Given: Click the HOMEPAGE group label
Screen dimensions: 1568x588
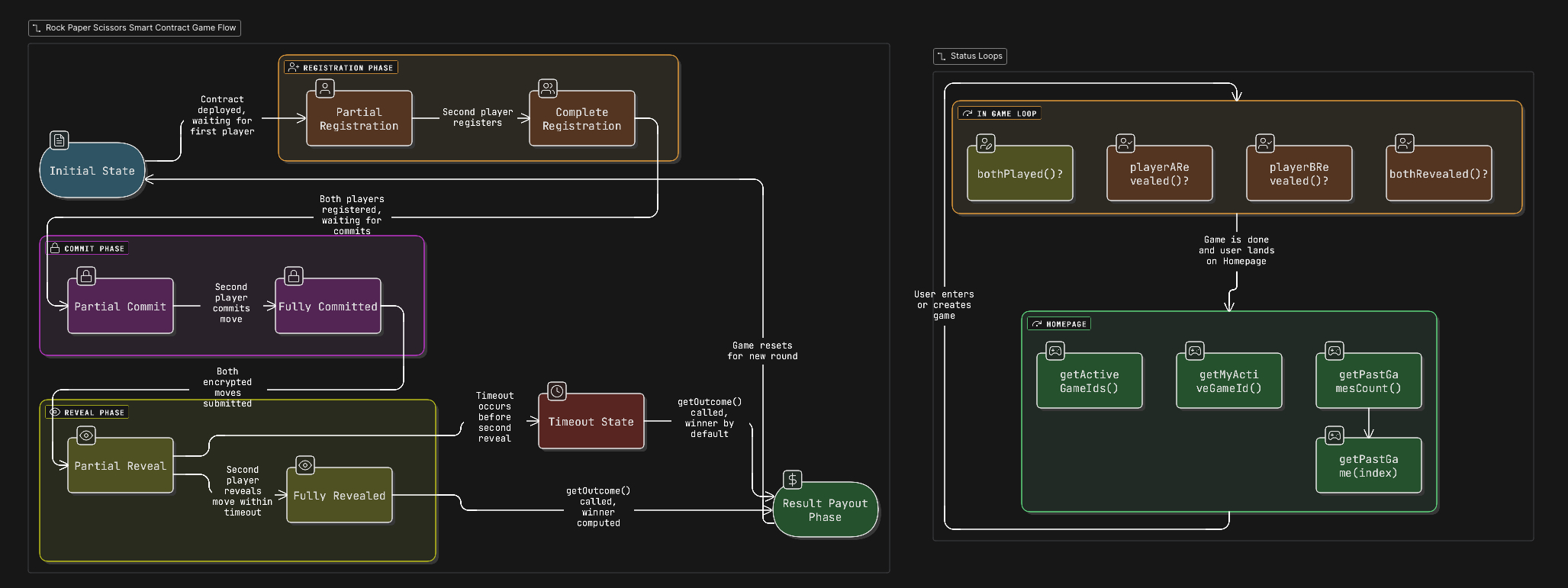Looking at the screenshot, I should [x=1059, y=324].
